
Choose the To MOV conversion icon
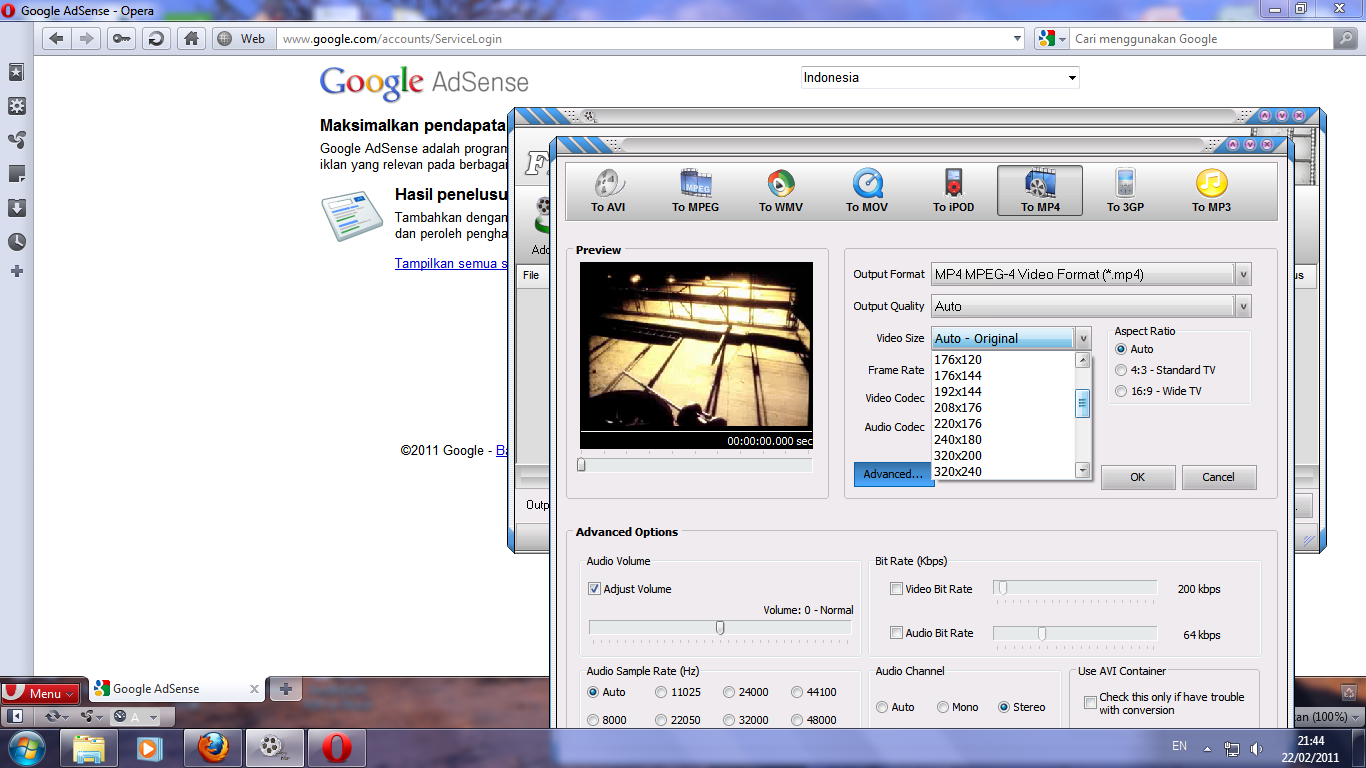(867, 191)
